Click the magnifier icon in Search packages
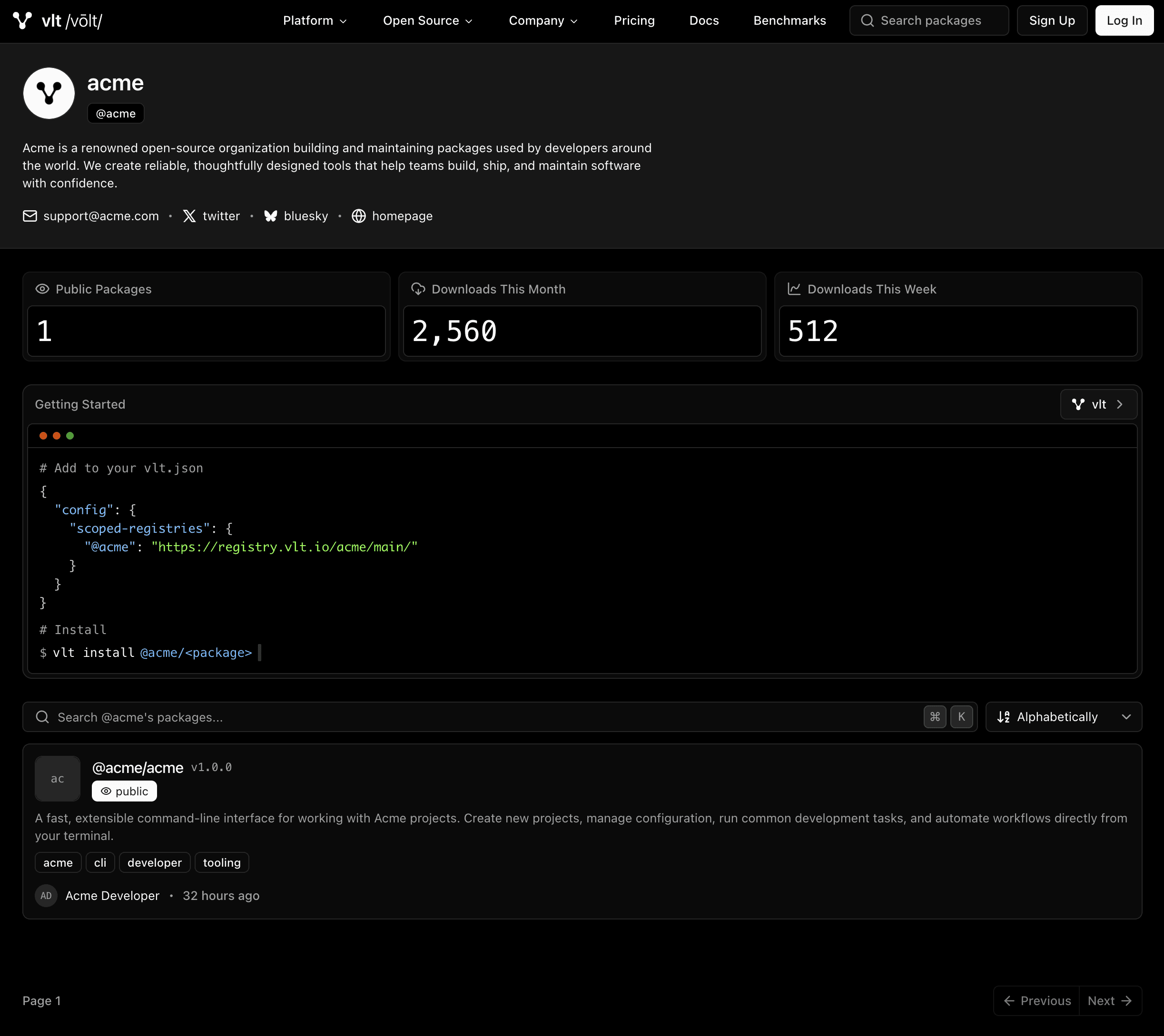1164x1036 pixels. coord(868,20)
